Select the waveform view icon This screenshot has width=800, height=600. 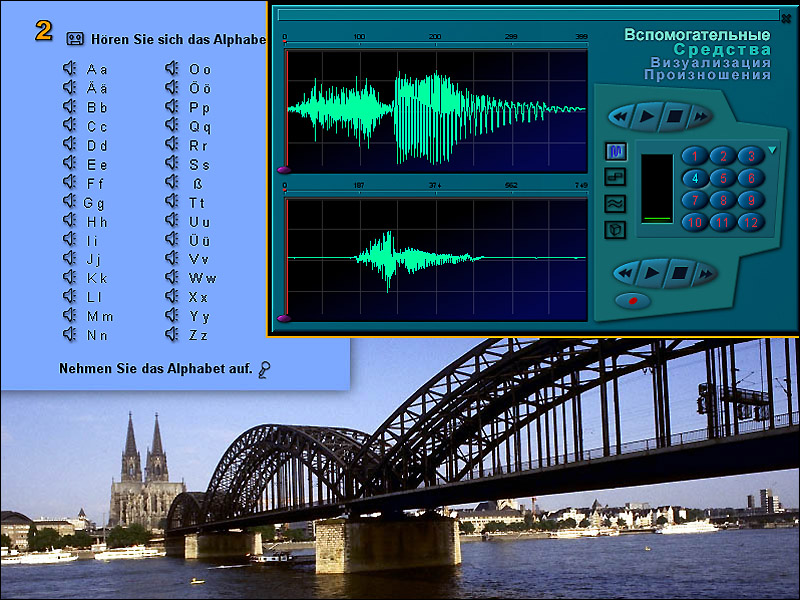point(616,152)
